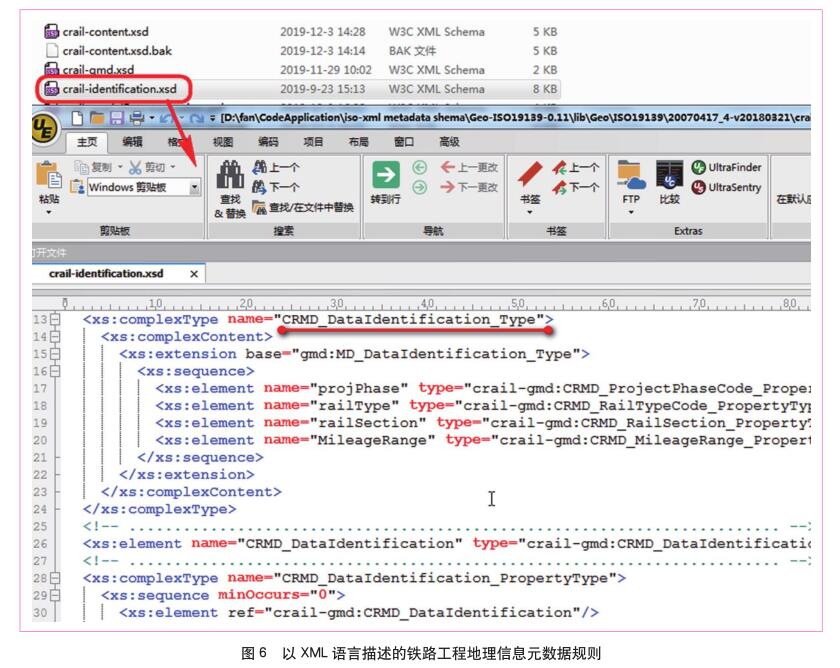
Task: Open the Copy dropdown arrow
Action: pyautogui.click(x=120, y=167)
